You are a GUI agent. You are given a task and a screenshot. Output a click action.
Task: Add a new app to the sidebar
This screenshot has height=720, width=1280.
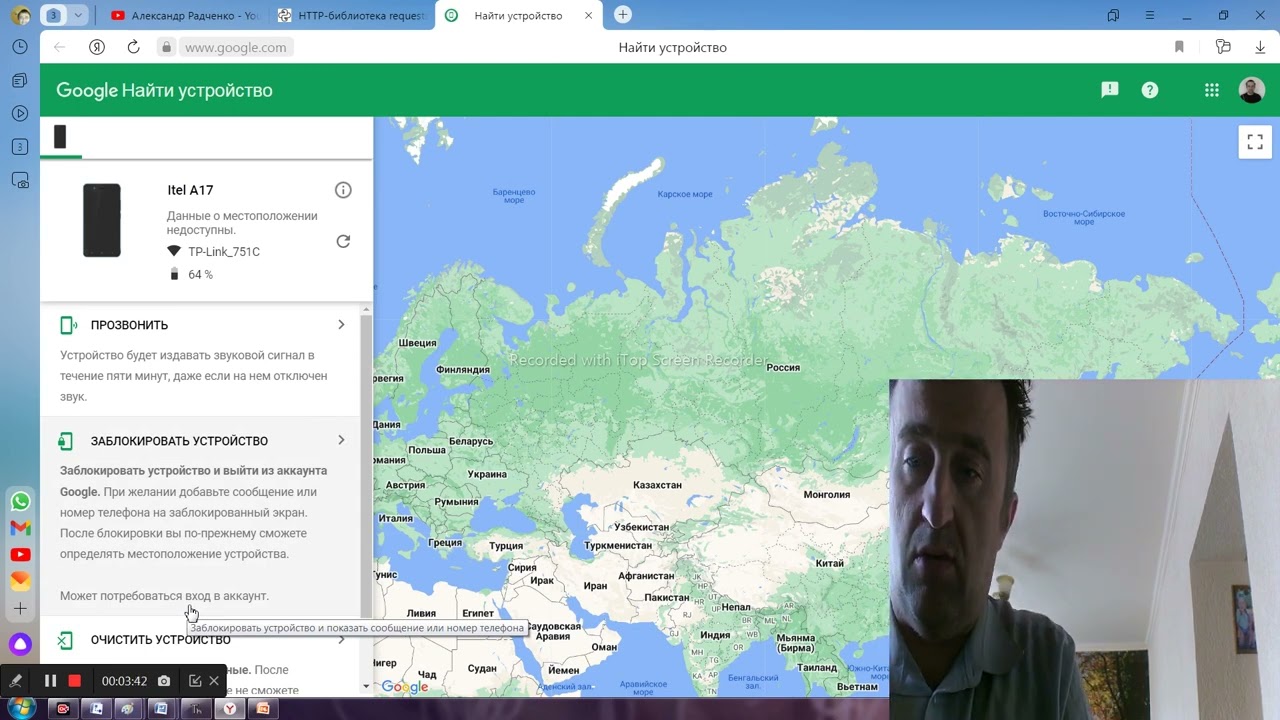coord(20,608)
